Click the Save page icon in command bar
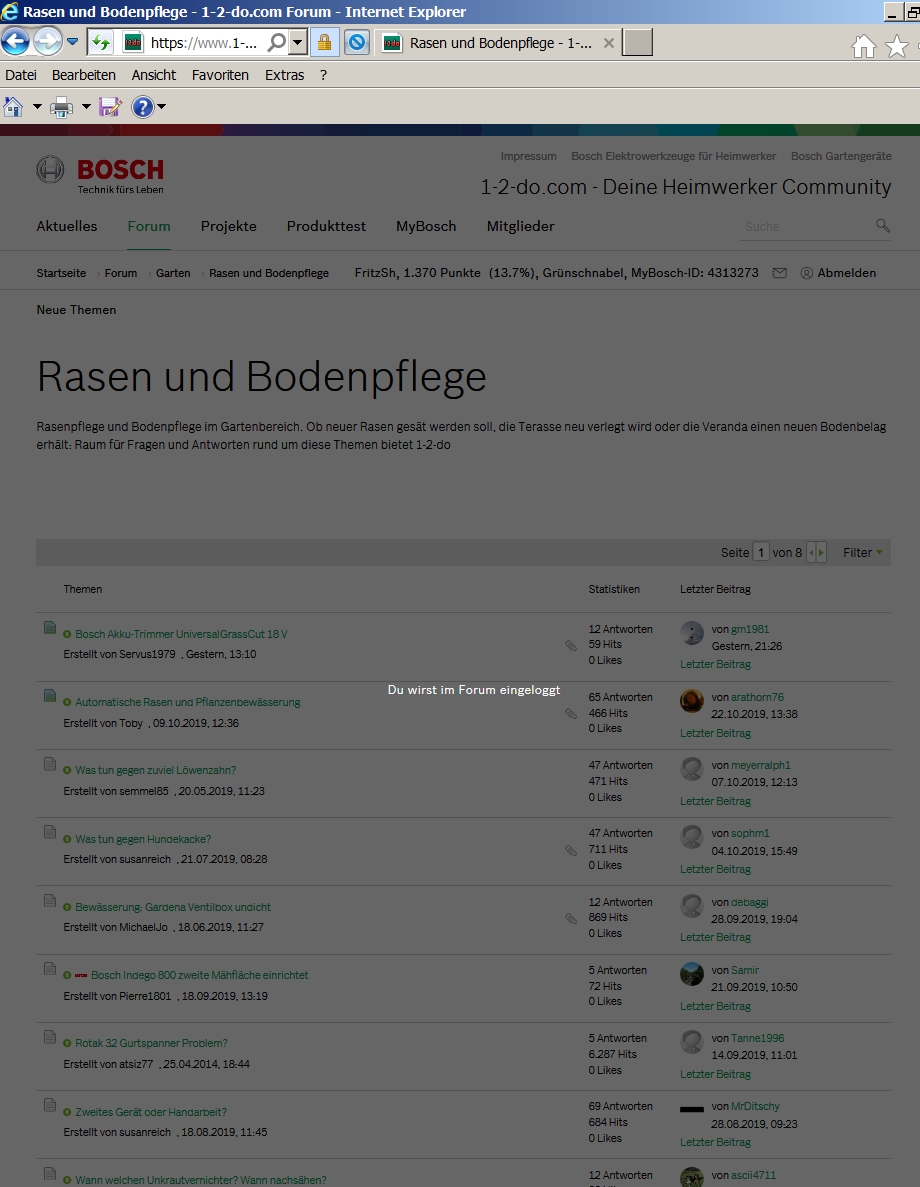Screen dimensions: 920x1187 click(x=110, y=107)
